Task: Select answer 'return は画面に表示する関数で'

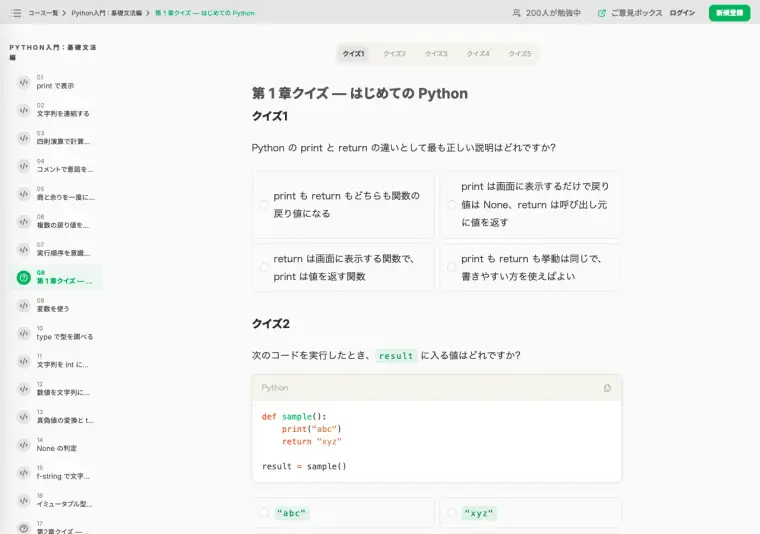Action: [344, 267]
